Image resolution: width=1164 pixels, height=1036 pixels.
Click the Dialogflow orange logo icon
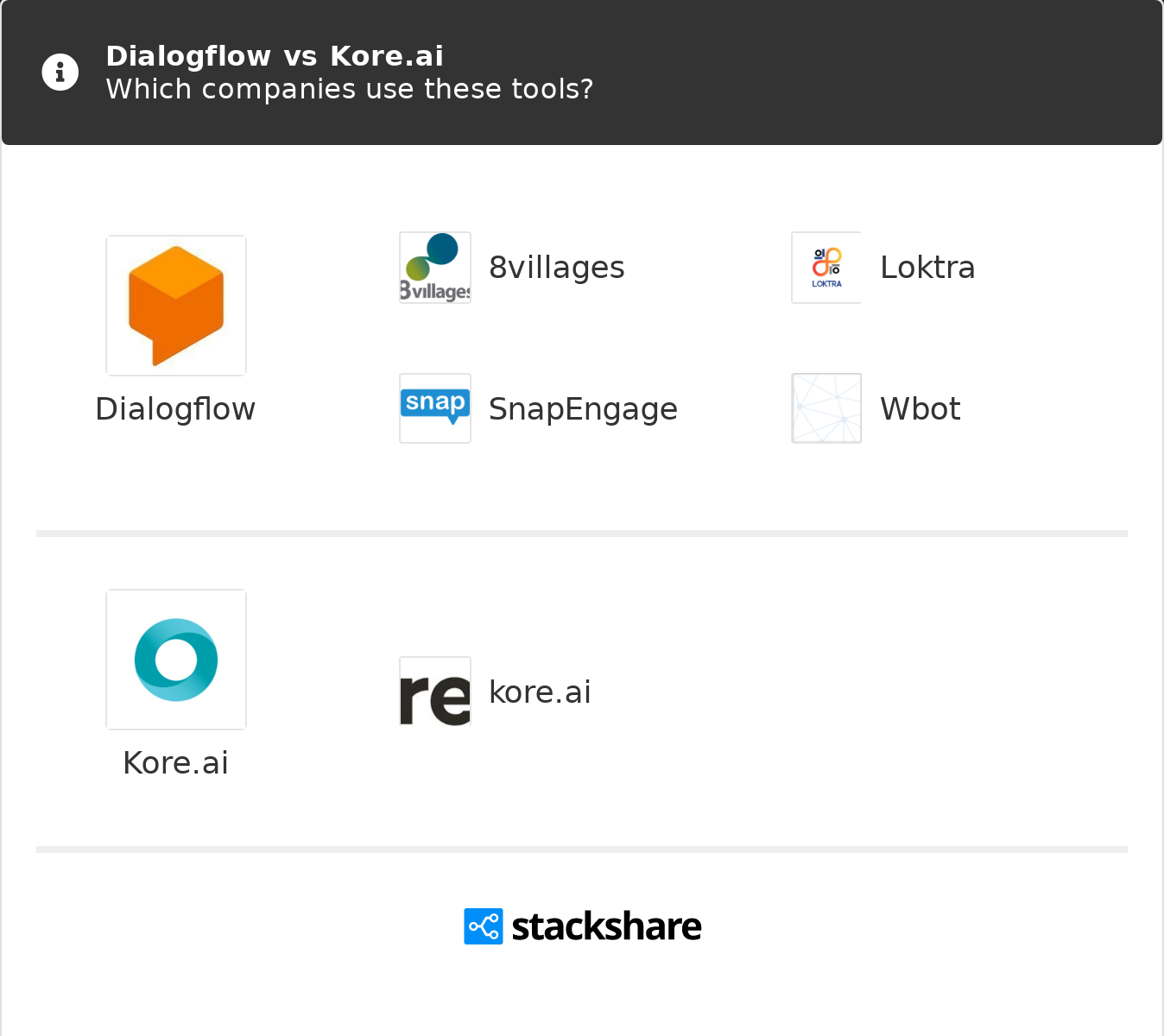(175, 305)
